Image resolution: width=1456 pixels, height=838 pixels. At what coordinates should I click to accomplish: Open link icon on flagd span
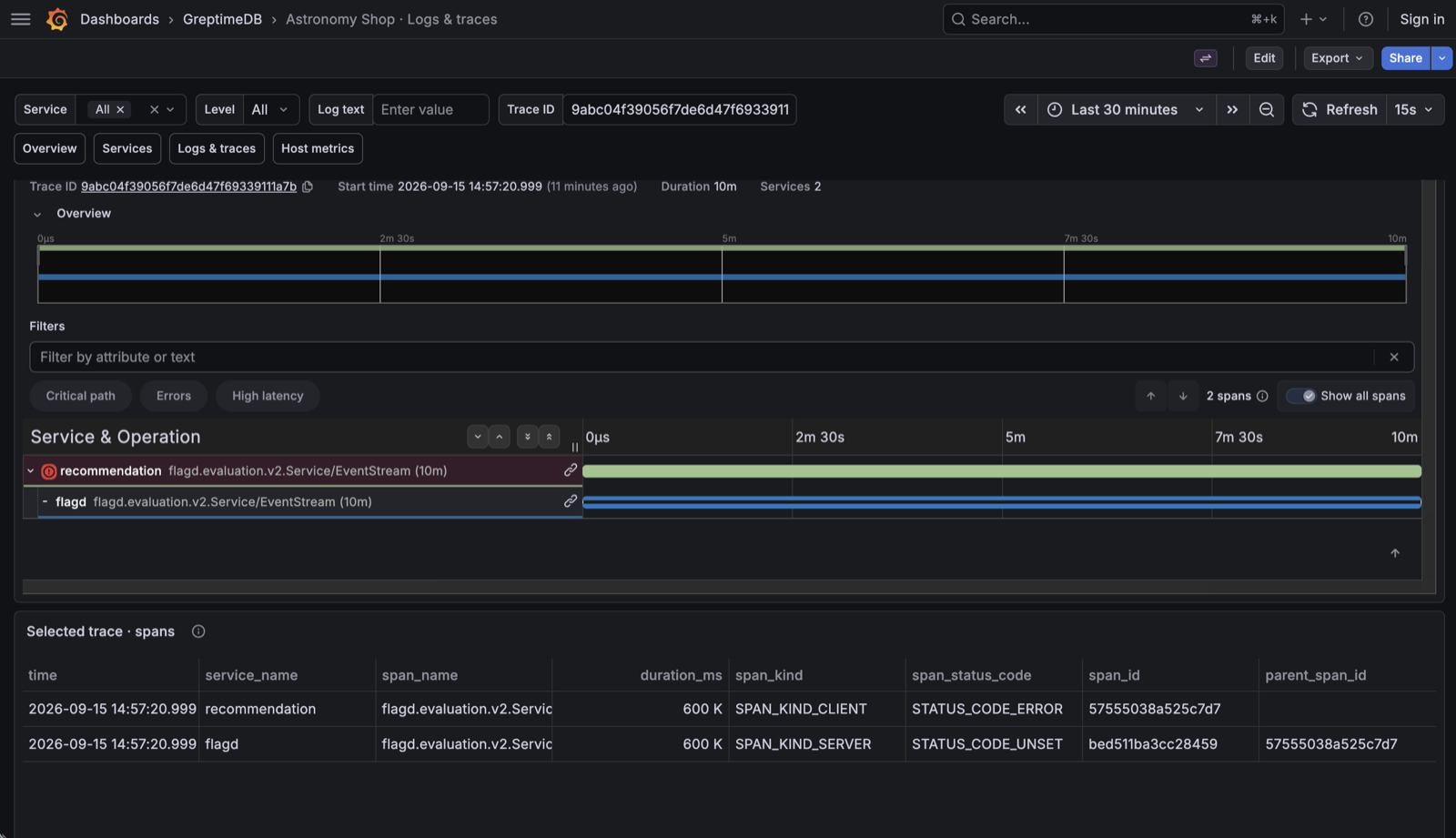tap(571, 501)
